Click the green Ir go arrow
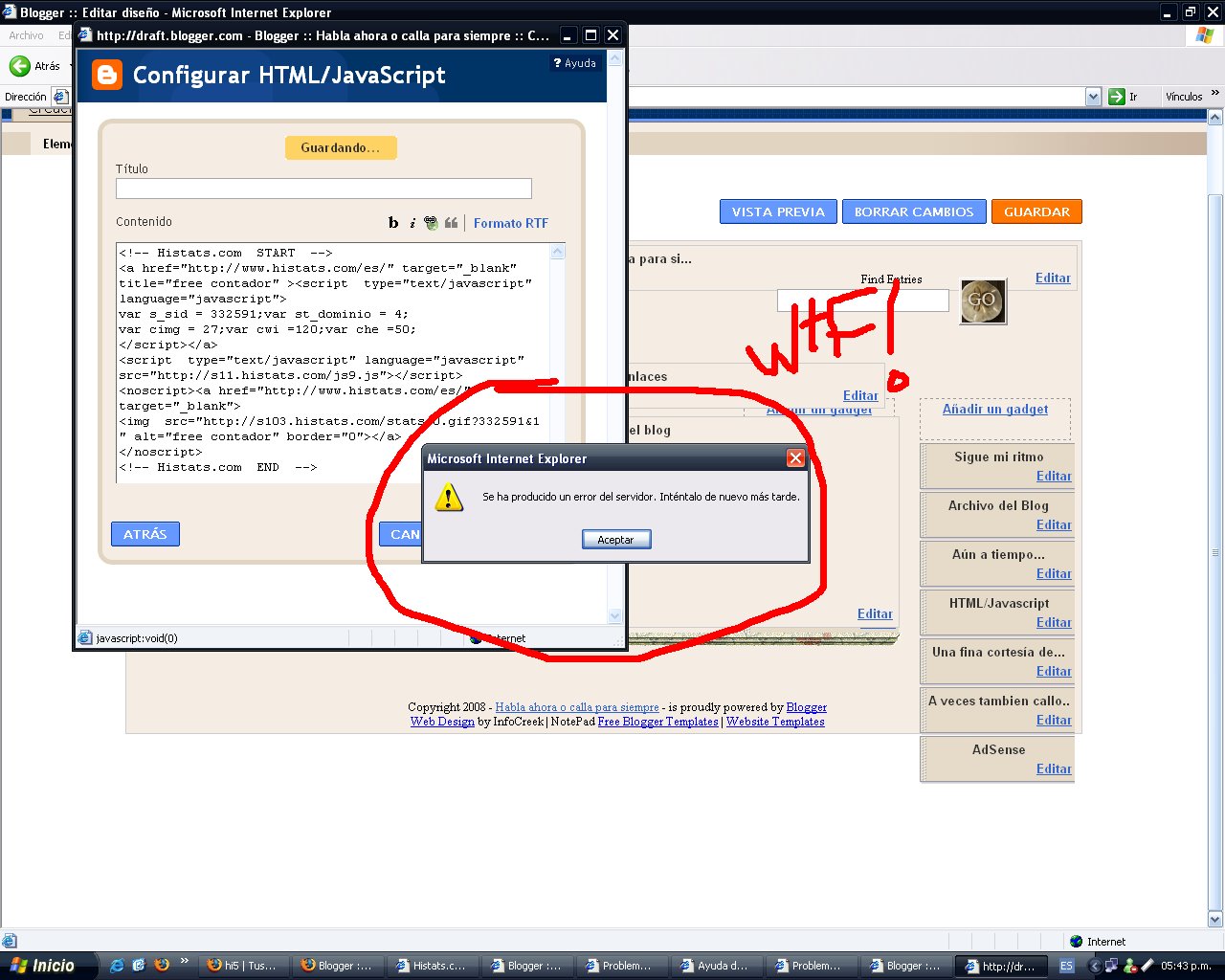1225x980 pixels. 1116,97
